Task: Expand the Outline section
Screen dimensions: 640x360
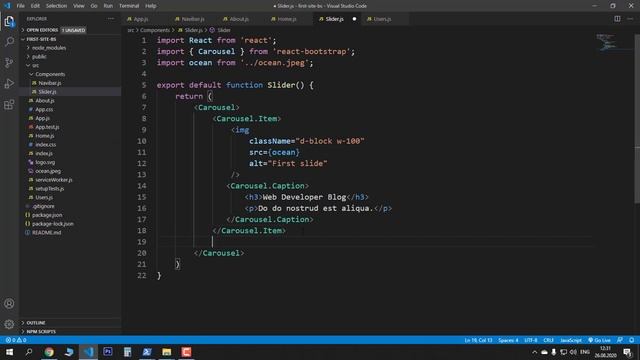Action: tap(36, 323)
